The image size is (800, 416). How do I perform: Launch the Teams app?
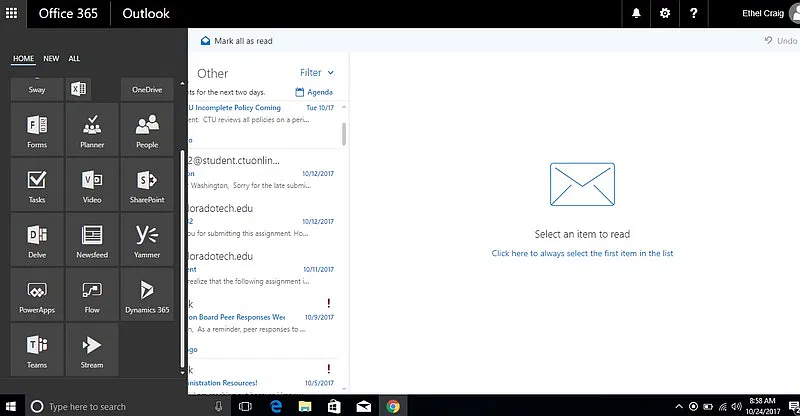coord(37,350)
